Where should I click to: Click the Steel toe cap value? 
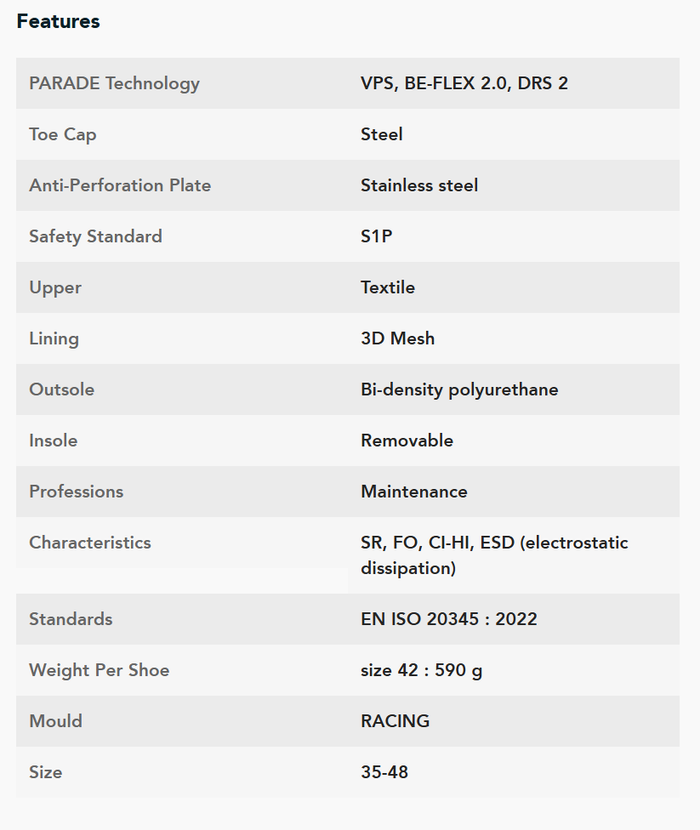point(382,134)
